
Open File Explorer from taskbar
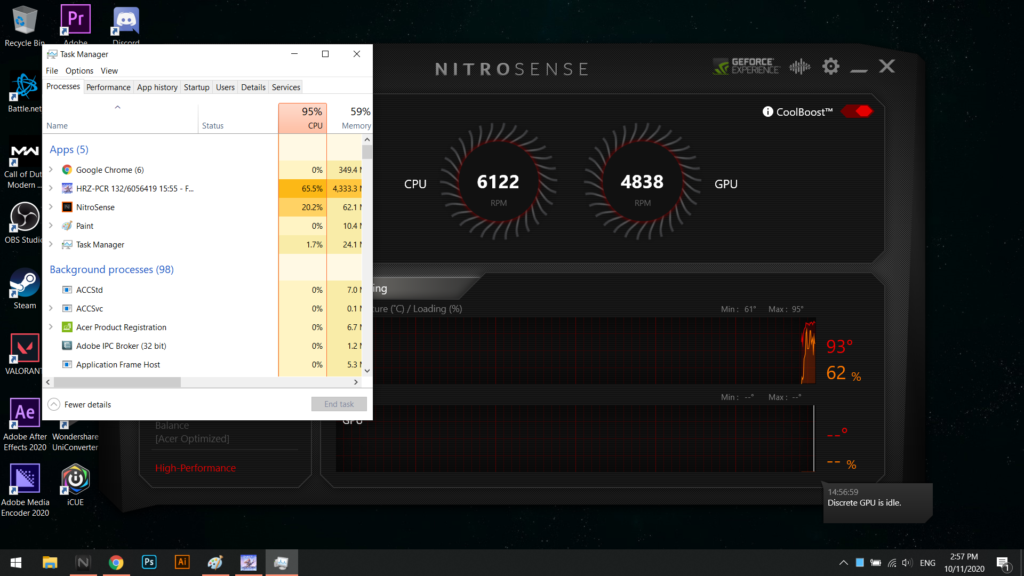[50, 562]
